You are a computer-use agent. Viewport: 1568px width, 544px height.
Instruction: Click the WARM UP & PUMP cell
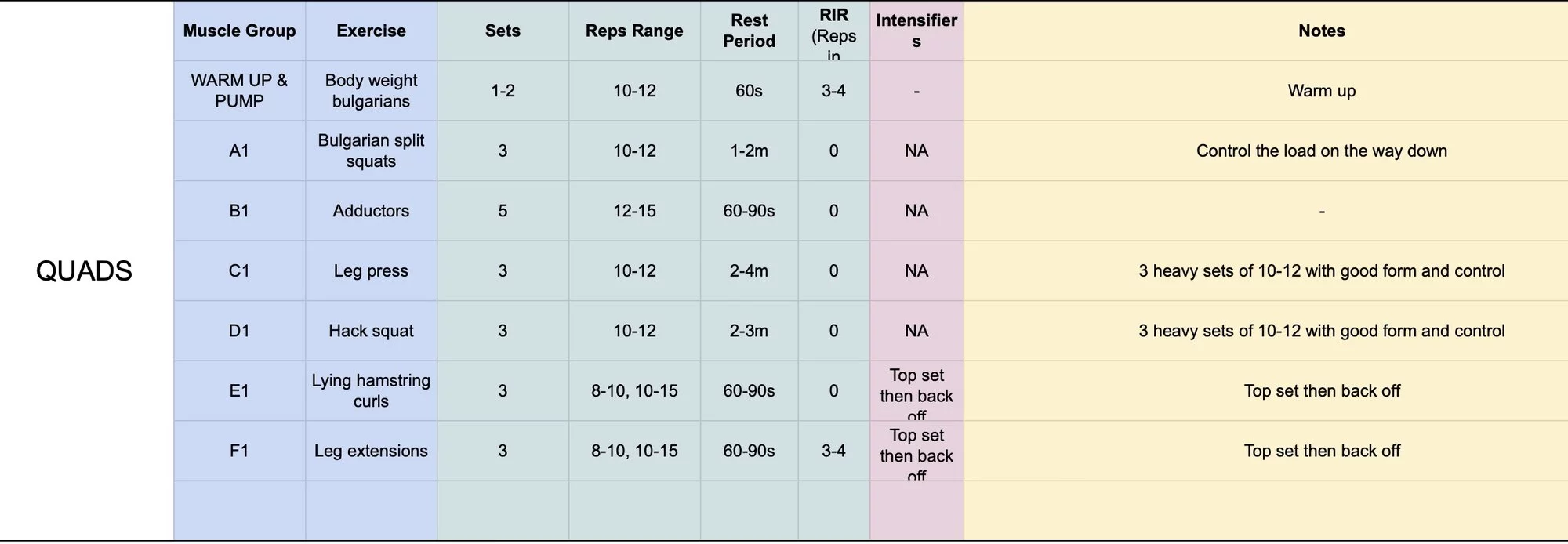coord(239,91)
